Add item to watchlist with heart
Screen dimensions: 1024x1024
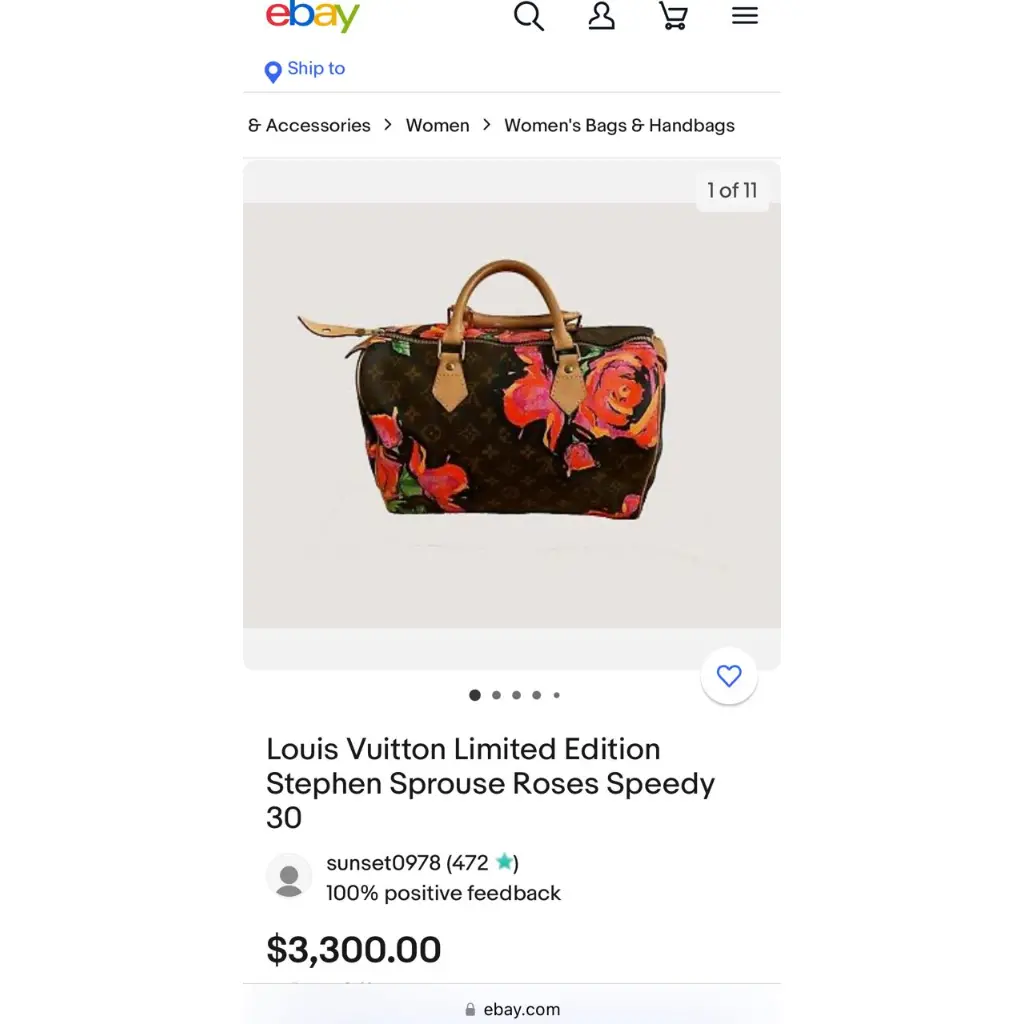pyautogui.click(x=729, y=675)
